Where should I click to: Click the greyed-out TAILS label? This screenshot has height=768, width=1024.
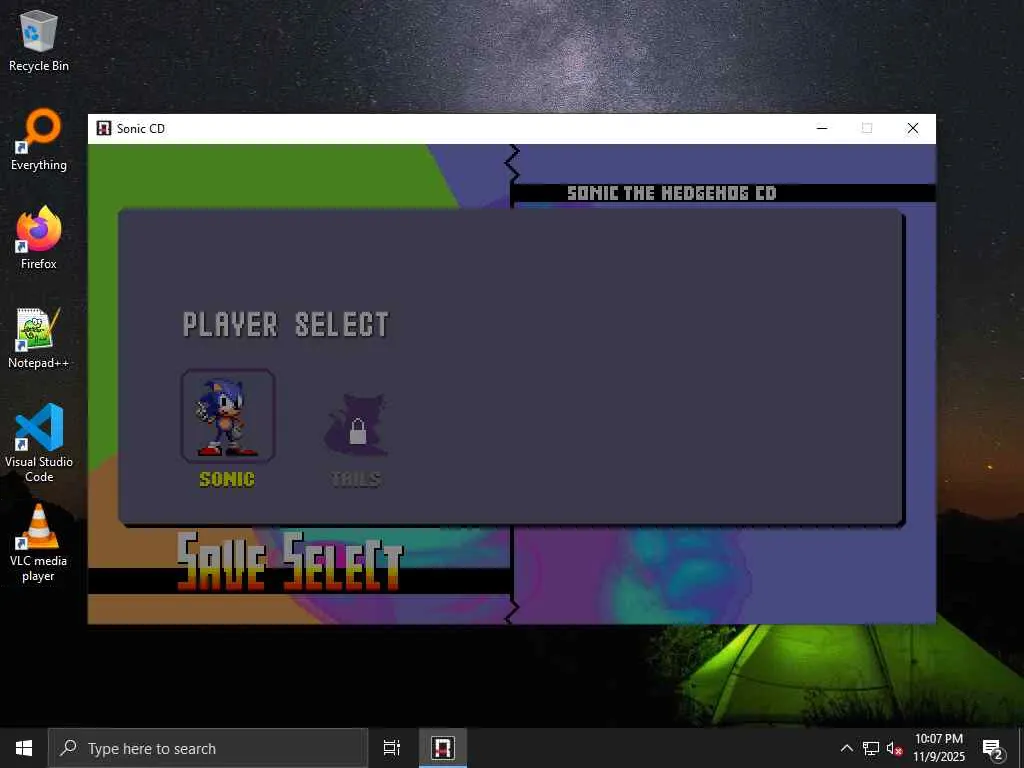[x=356, y=479]
